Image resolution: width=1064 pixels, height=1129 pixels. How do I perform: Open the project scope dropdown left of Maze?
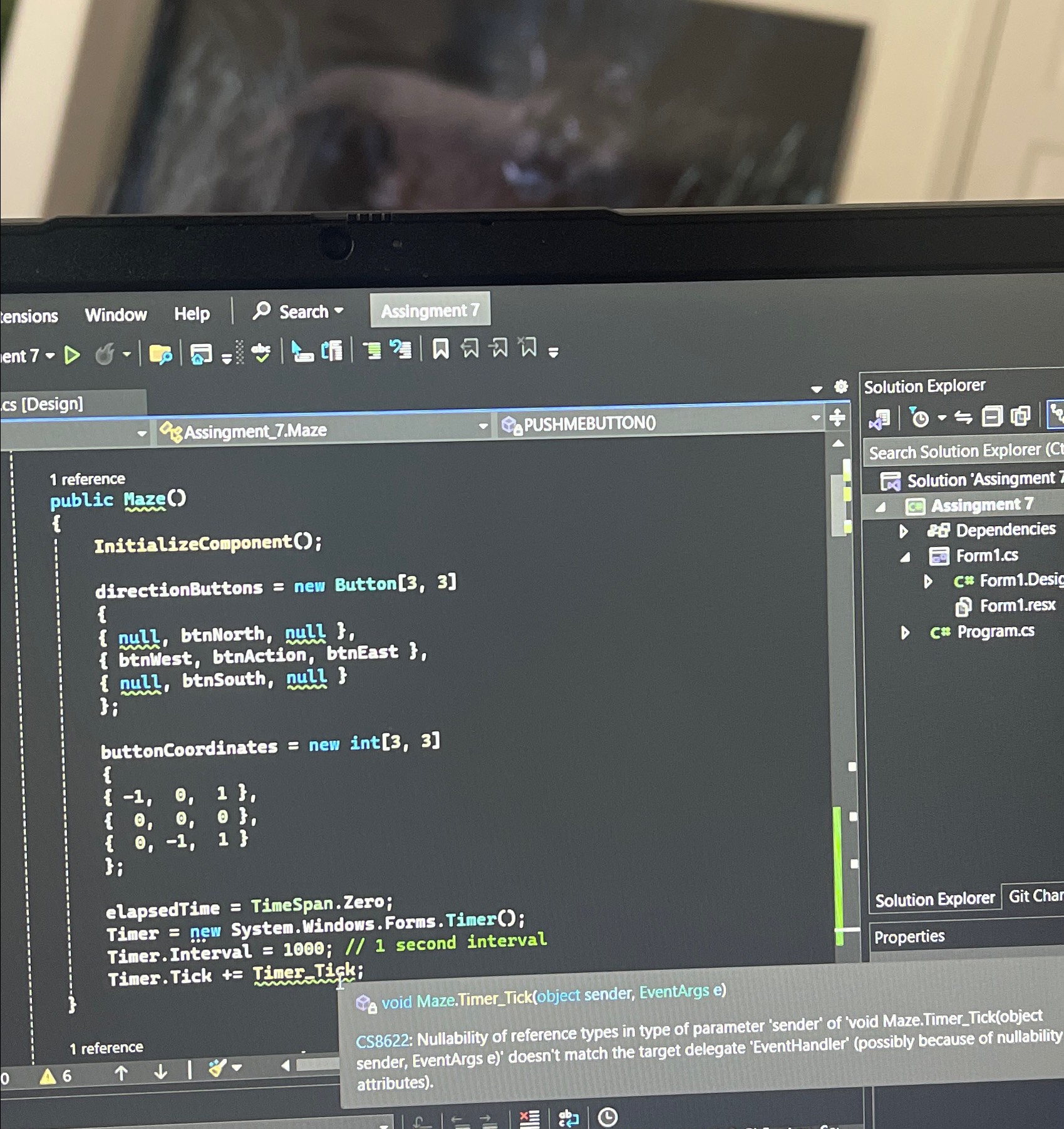point(142,433)
